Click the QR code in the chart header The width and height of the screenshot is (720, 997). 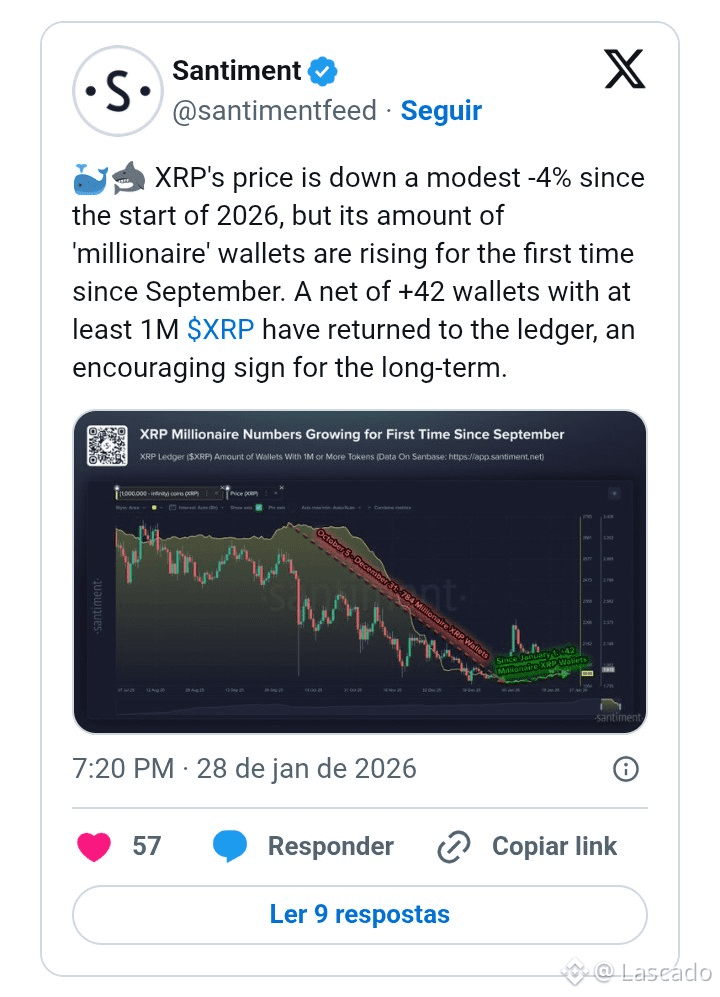pos(106,446)
